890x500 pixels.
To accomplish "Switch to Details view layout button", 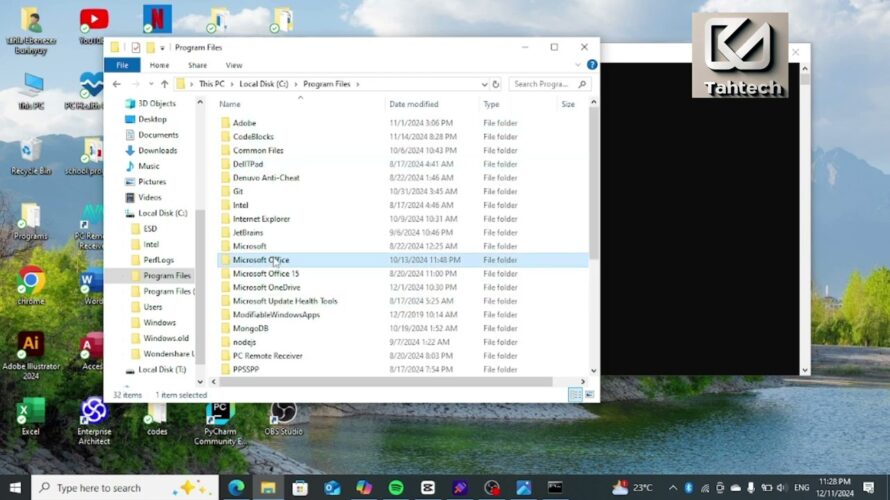I will [x=575, y=394].
